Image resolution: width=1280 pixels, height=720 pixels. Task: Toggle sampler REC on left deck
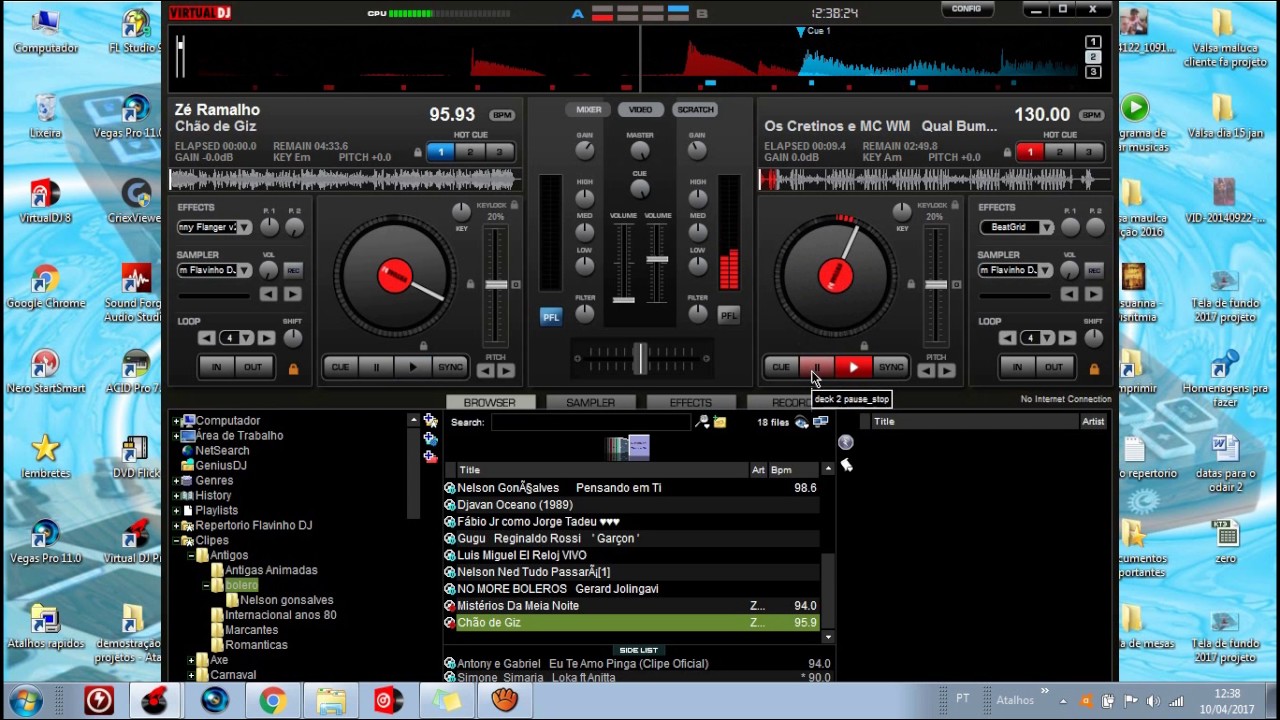(x=293, y=270)
